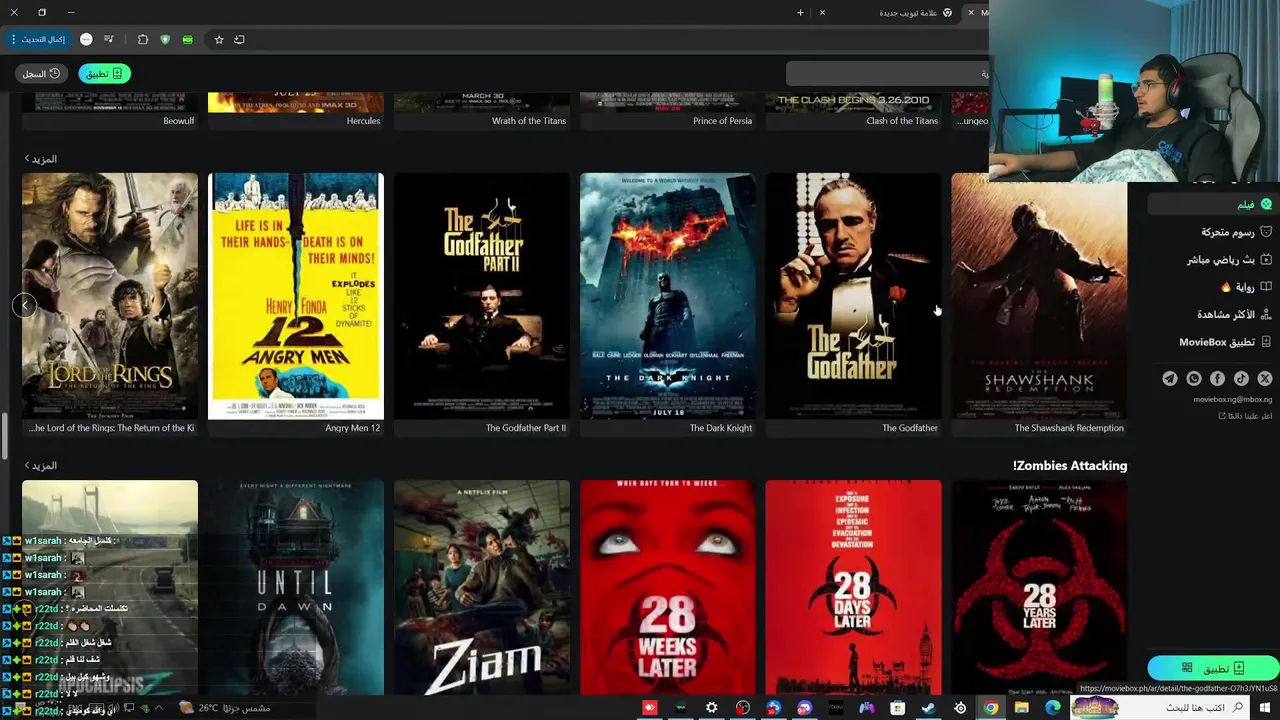
Task: Bookmark this page with the star icon
Action: click(x=219, y=39)
